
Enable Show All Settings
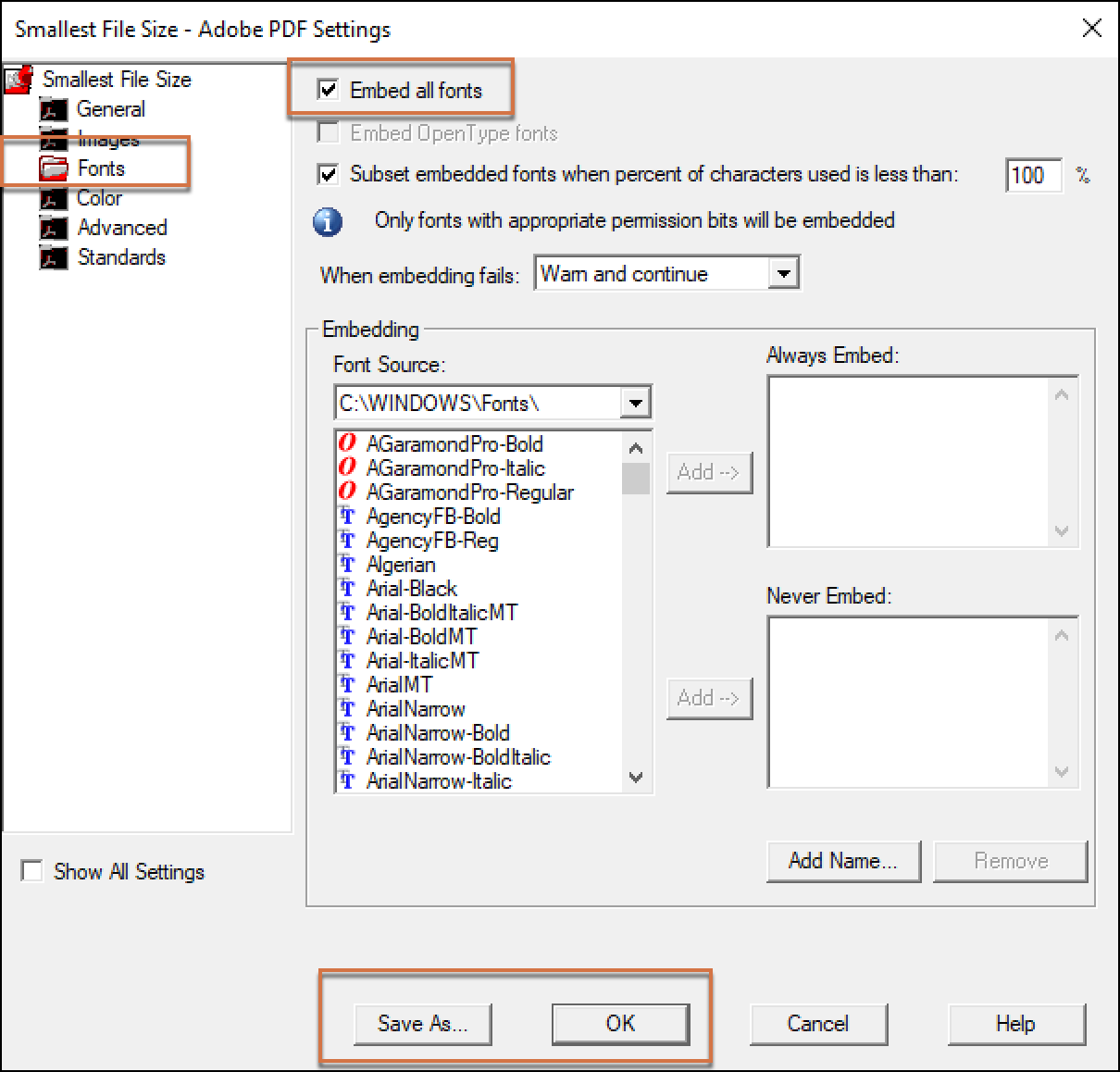(31, 870)
